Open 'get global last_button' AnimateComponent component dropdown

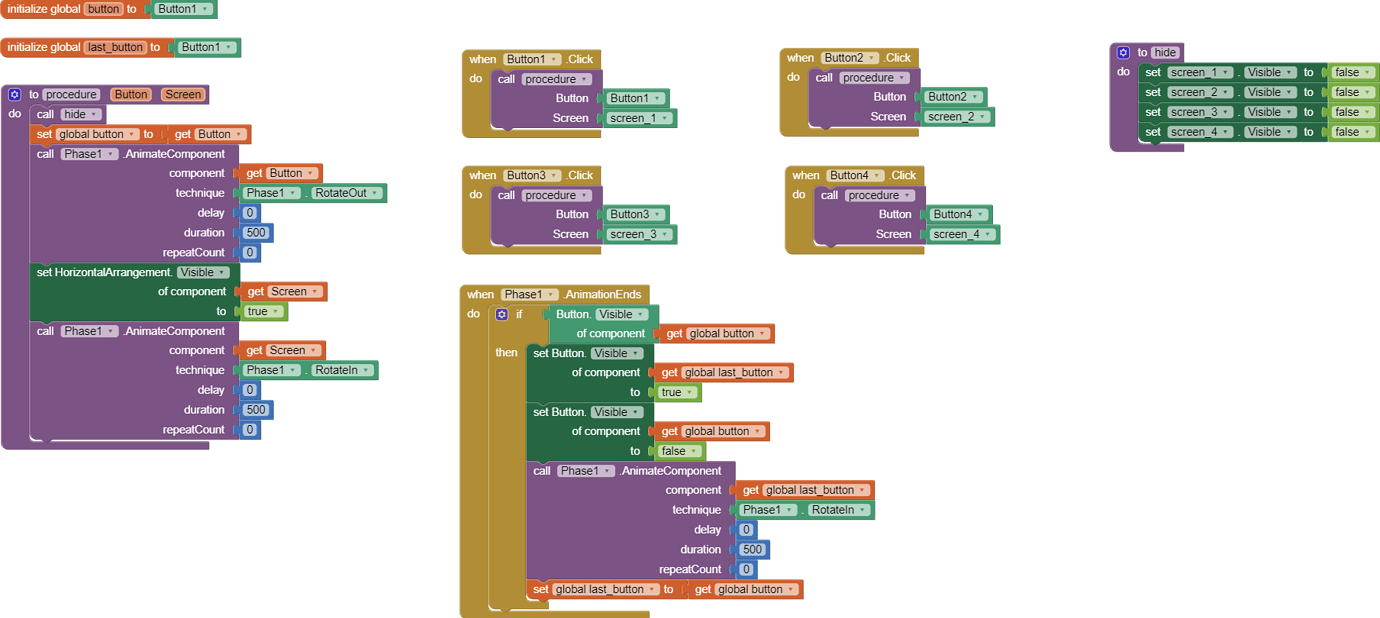816,490
